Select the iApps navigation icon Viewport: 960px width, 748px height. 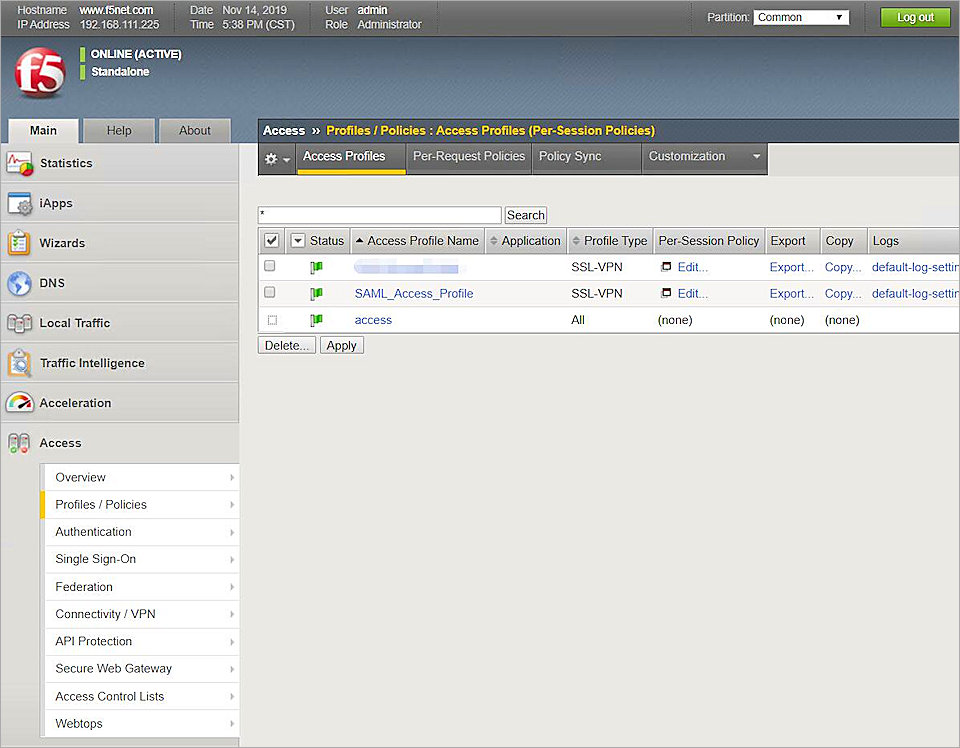click(22, 203)
